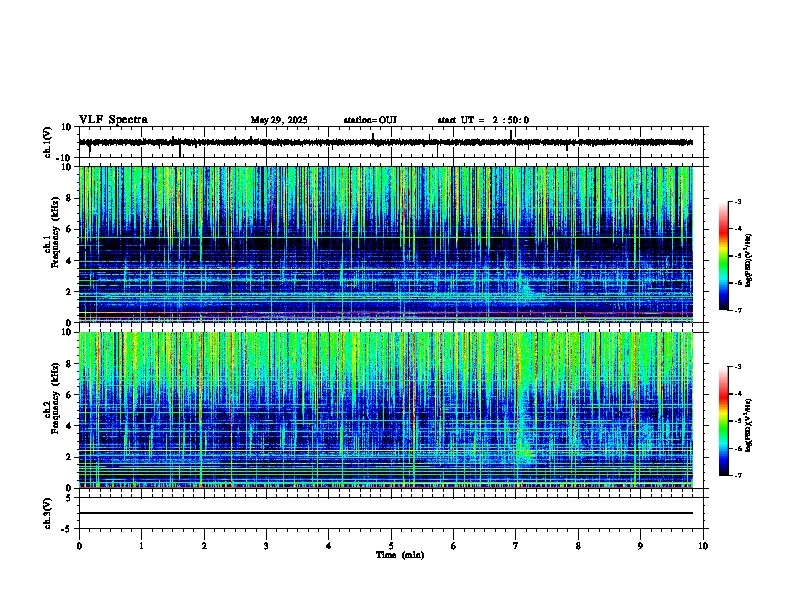792x612 pixels.
Task: Click the "1" tick on the time axis
Action: tap(141, 546)
